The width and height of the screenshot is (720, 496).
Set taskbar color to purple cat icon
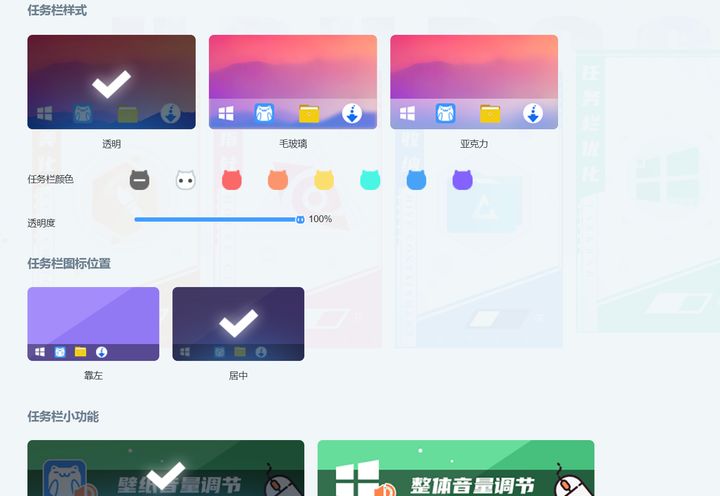pos(461,180)
